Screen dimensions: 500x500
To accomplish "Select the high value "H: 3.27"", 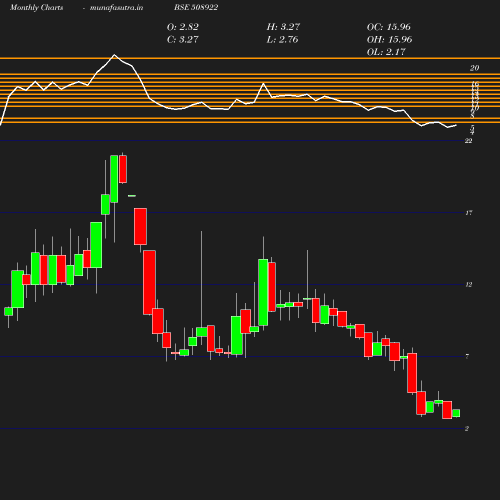I will point(283,27).
